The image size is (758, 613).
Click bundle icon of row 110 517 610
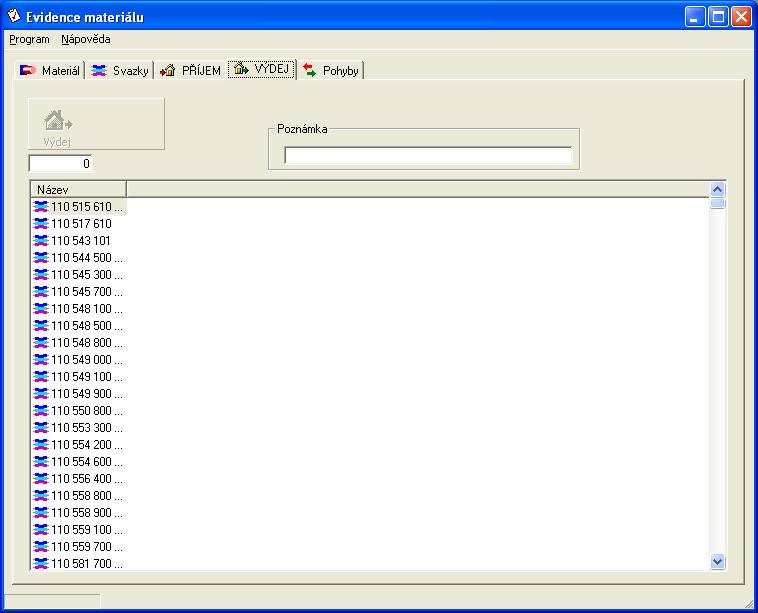[41, 224]
